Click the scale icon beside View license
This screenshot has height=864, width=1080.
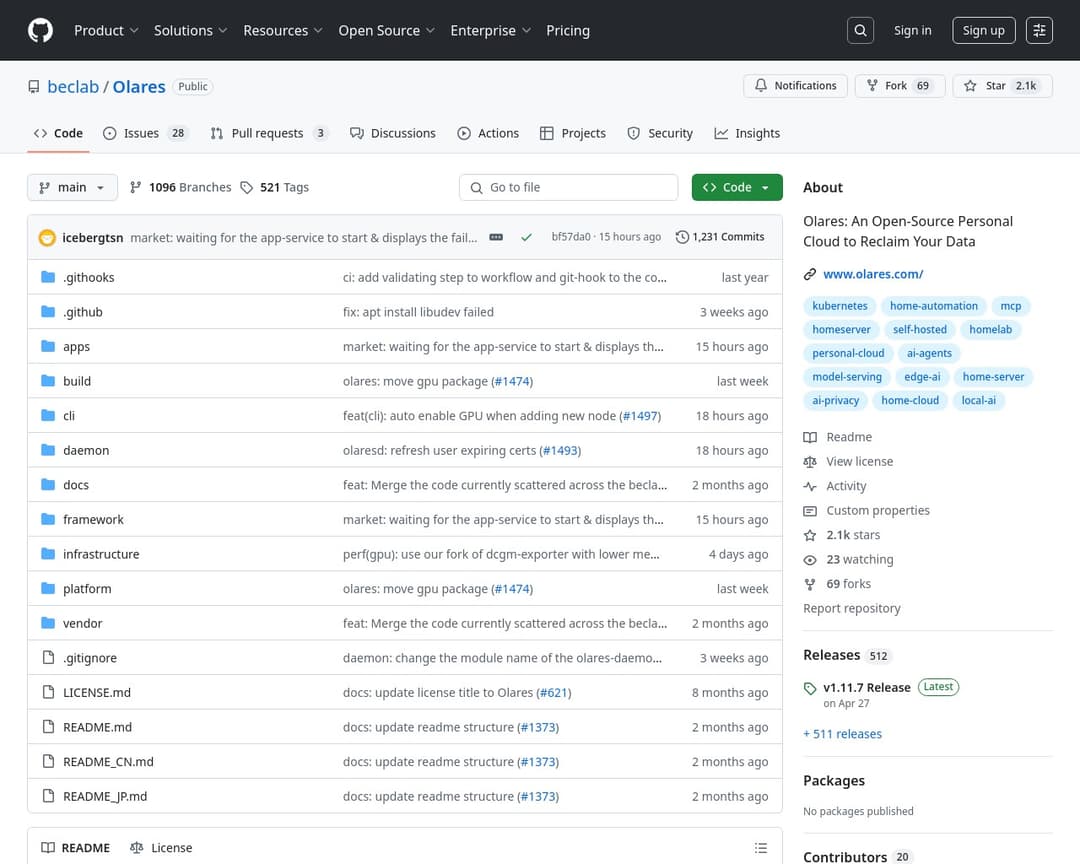coord(810,462)
